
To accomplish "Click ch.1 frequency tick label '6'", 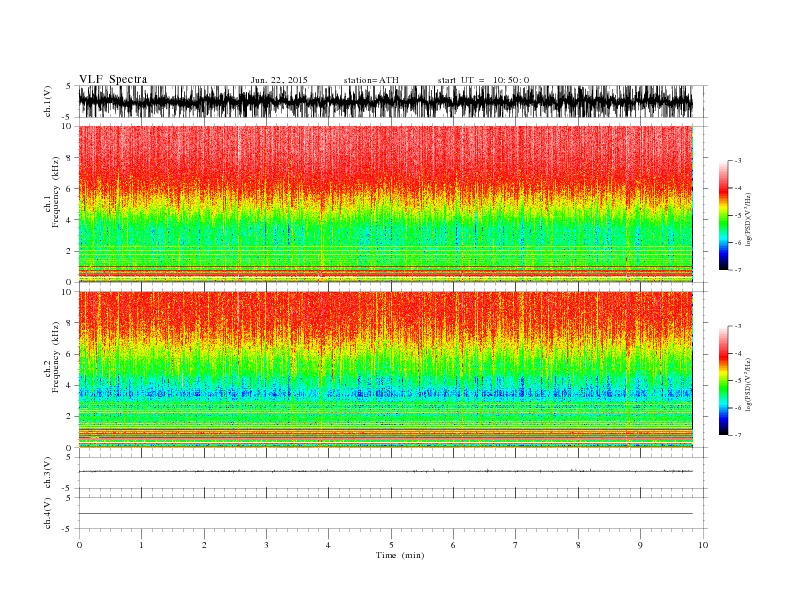I will [69, 189].
